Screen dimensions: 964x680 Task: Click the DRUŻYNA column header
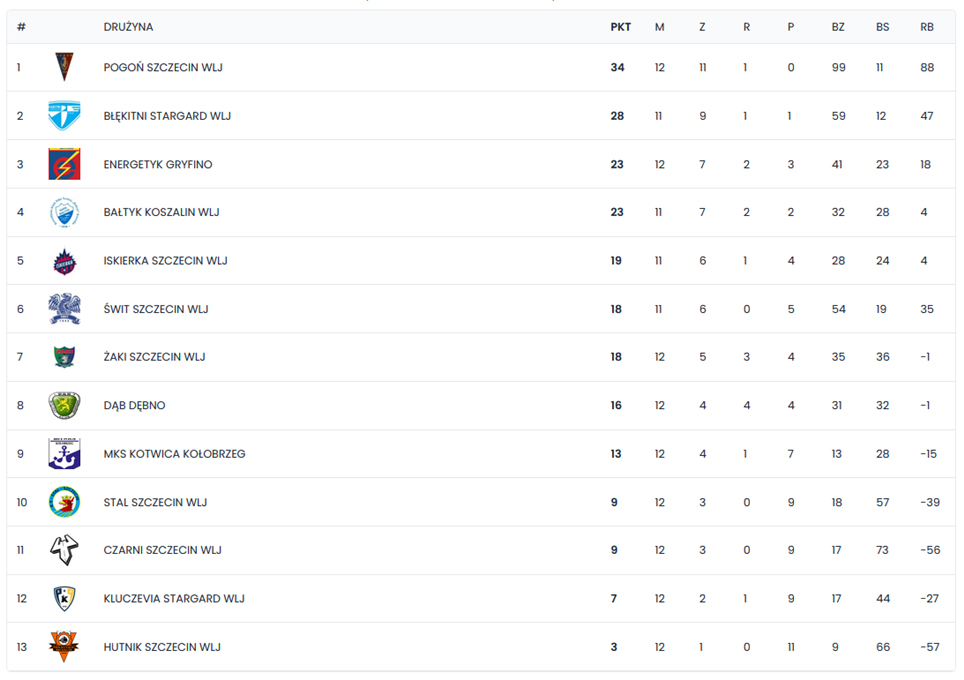click(128, 27)
